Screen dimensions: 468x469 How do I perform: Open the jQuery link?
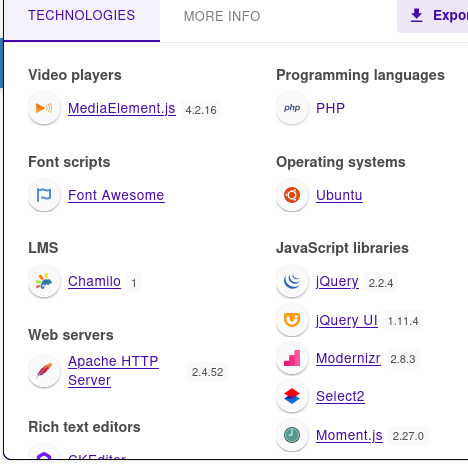click(337, 282)
